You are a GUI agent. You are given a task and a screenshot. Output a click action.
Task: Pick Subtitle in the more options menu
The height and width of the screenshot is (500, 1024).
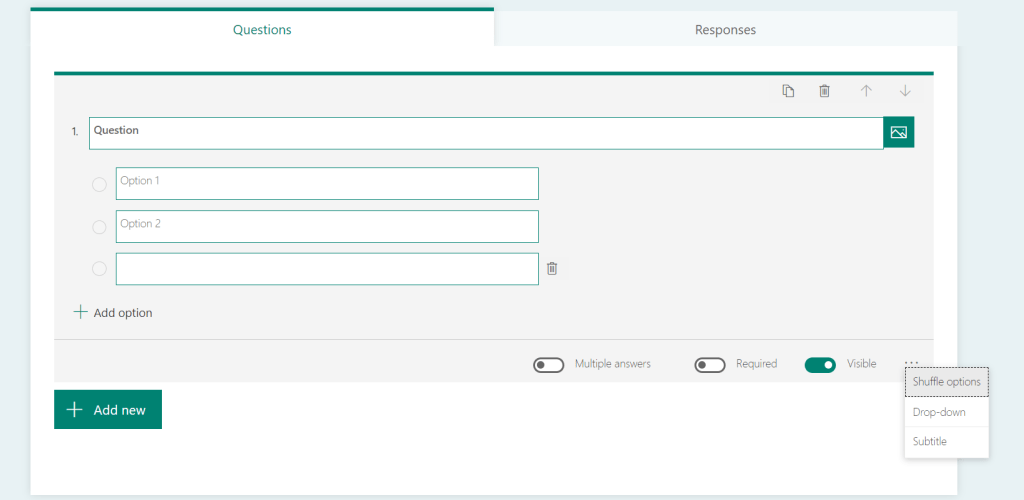(x=929, y=441)
